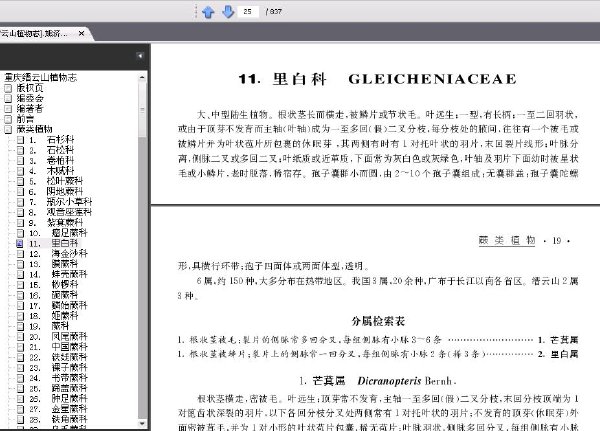Open the bookmark 前言
This screenshot has height=431, width=600.
25,119
